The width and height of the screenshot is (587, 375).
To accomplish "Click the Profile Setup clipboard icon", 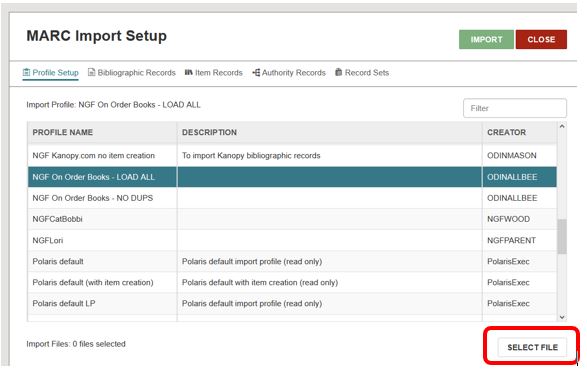I will (26, 72).
